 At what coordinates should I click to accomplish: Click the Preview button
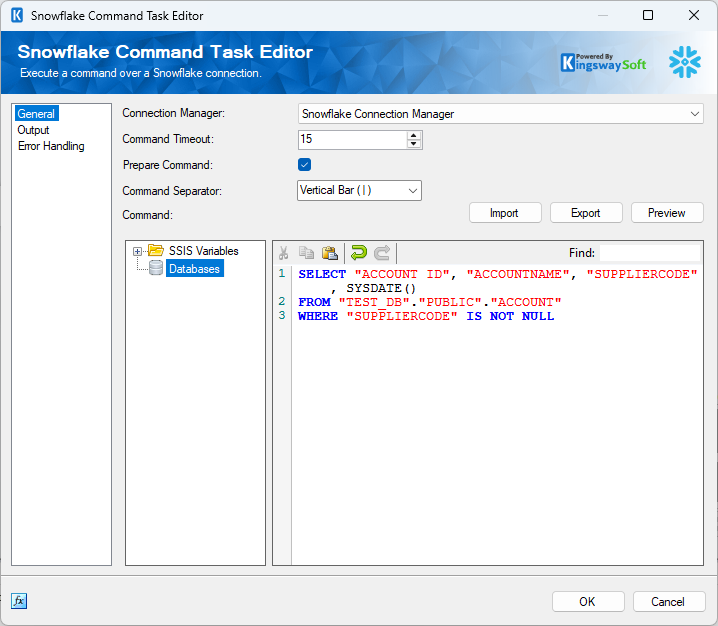[x=666, y=213]
